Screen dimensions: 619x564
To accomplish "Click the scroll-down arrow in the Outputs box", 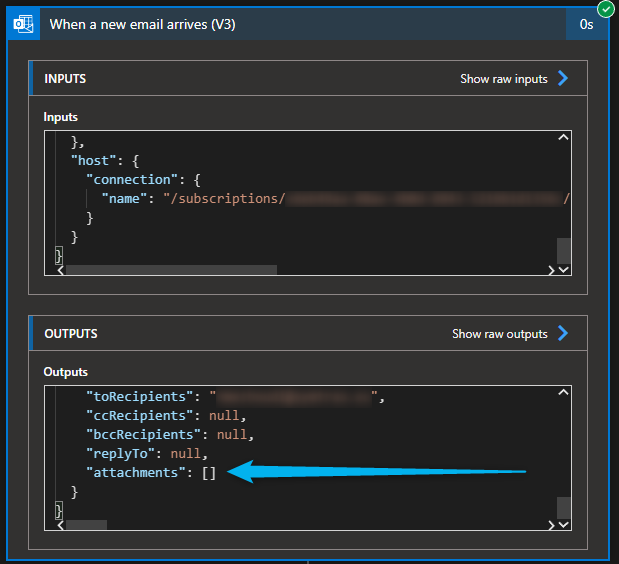I will (564, 525).
